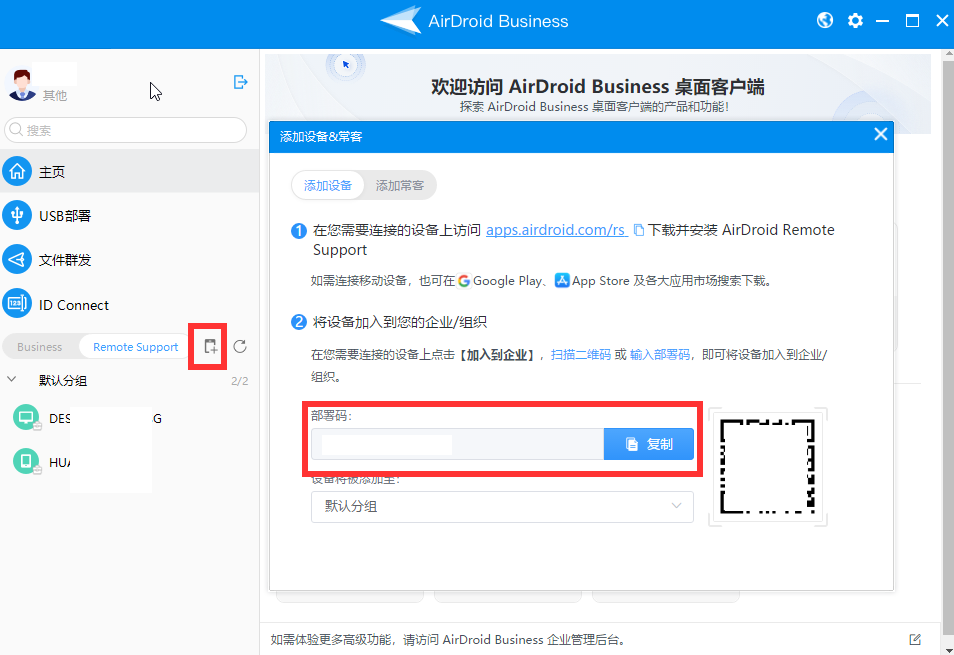Open 文件群发 in sidebar
The height and width of the screenshot is (655, 954).
click(x=130, y=260)
